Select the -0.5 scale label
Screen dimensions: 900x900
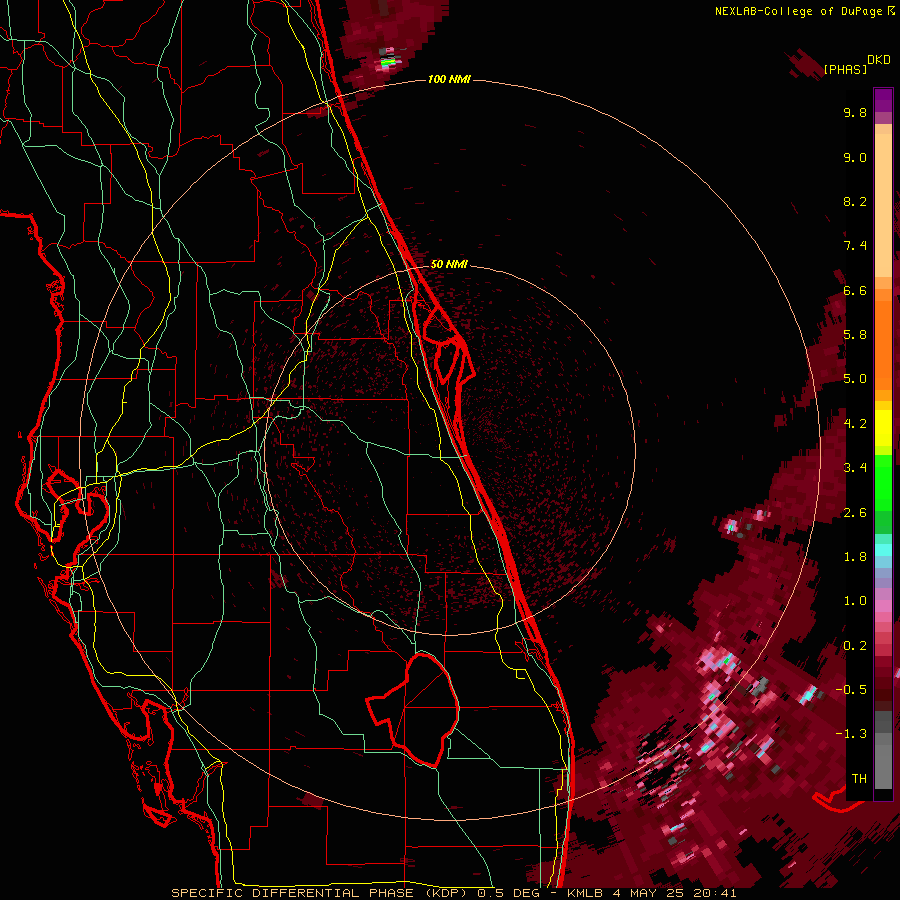pos(851,690)
